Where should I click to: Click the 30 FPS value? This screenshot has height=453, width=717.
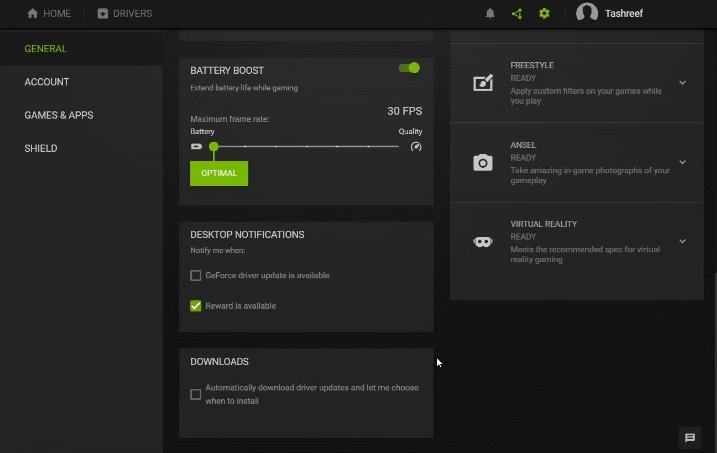point(405,111)
